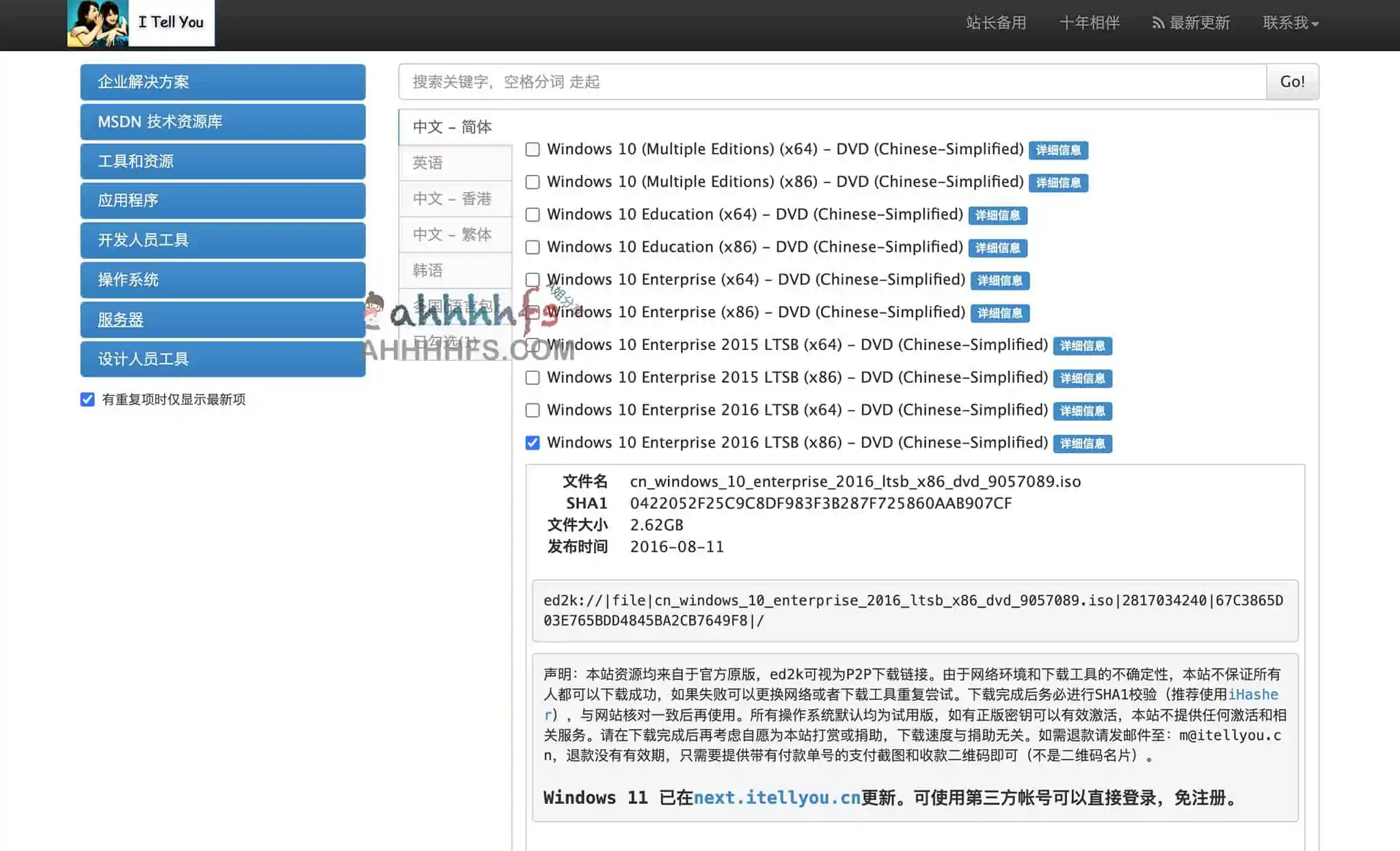
Task: Uncheck Windows 10 Enterprise 2016 LTSB (x86)
Action: pos(533,442)
